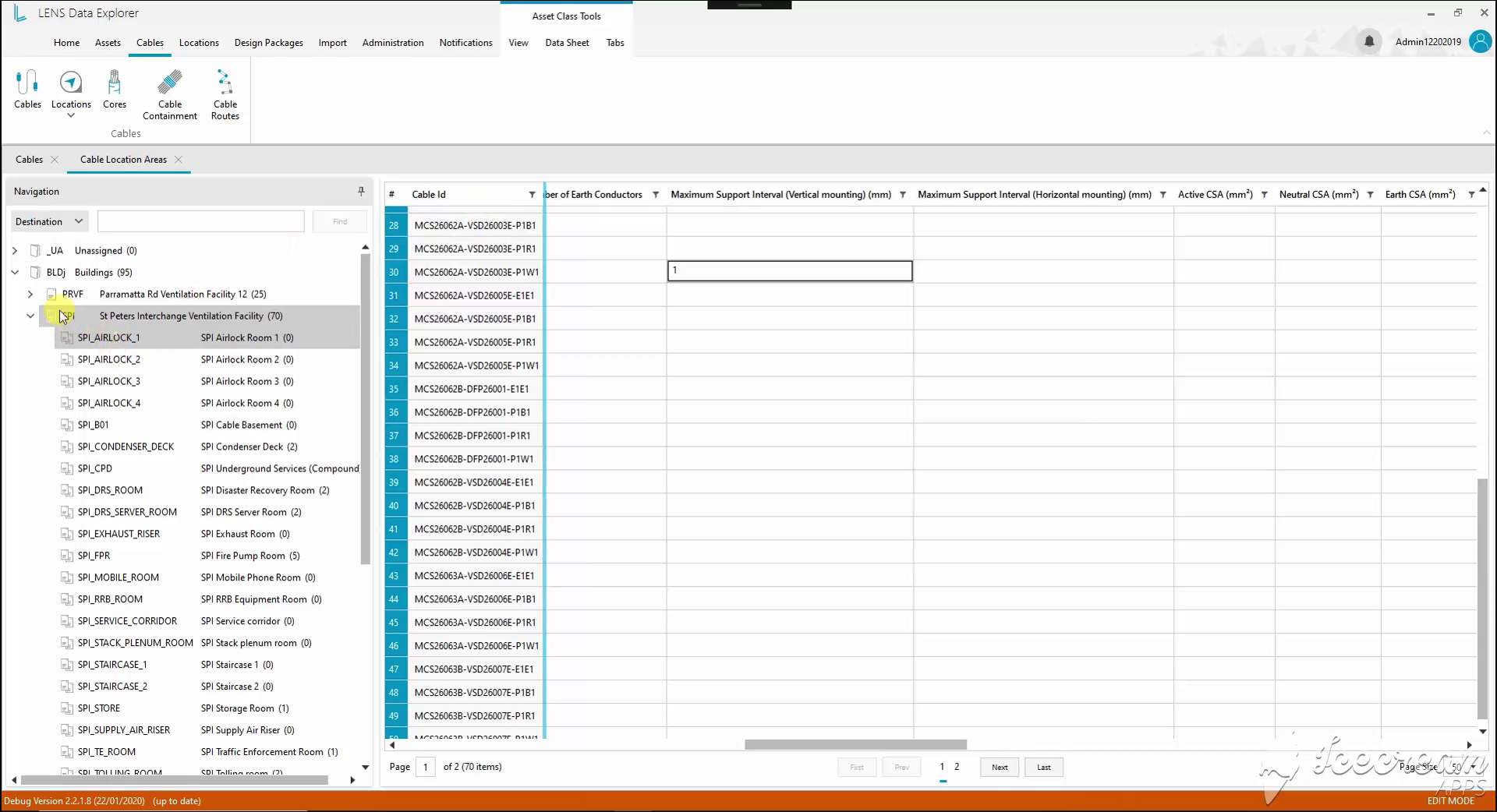Screen dimensions: 1497x812
Task: Open the Administration menu
Action: pos(393,43)
